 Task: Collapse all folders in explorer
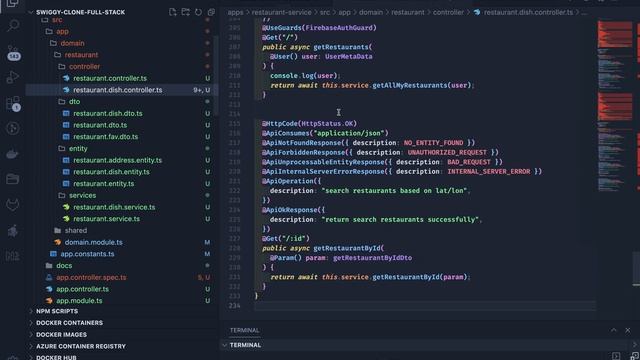pos(211,12)
